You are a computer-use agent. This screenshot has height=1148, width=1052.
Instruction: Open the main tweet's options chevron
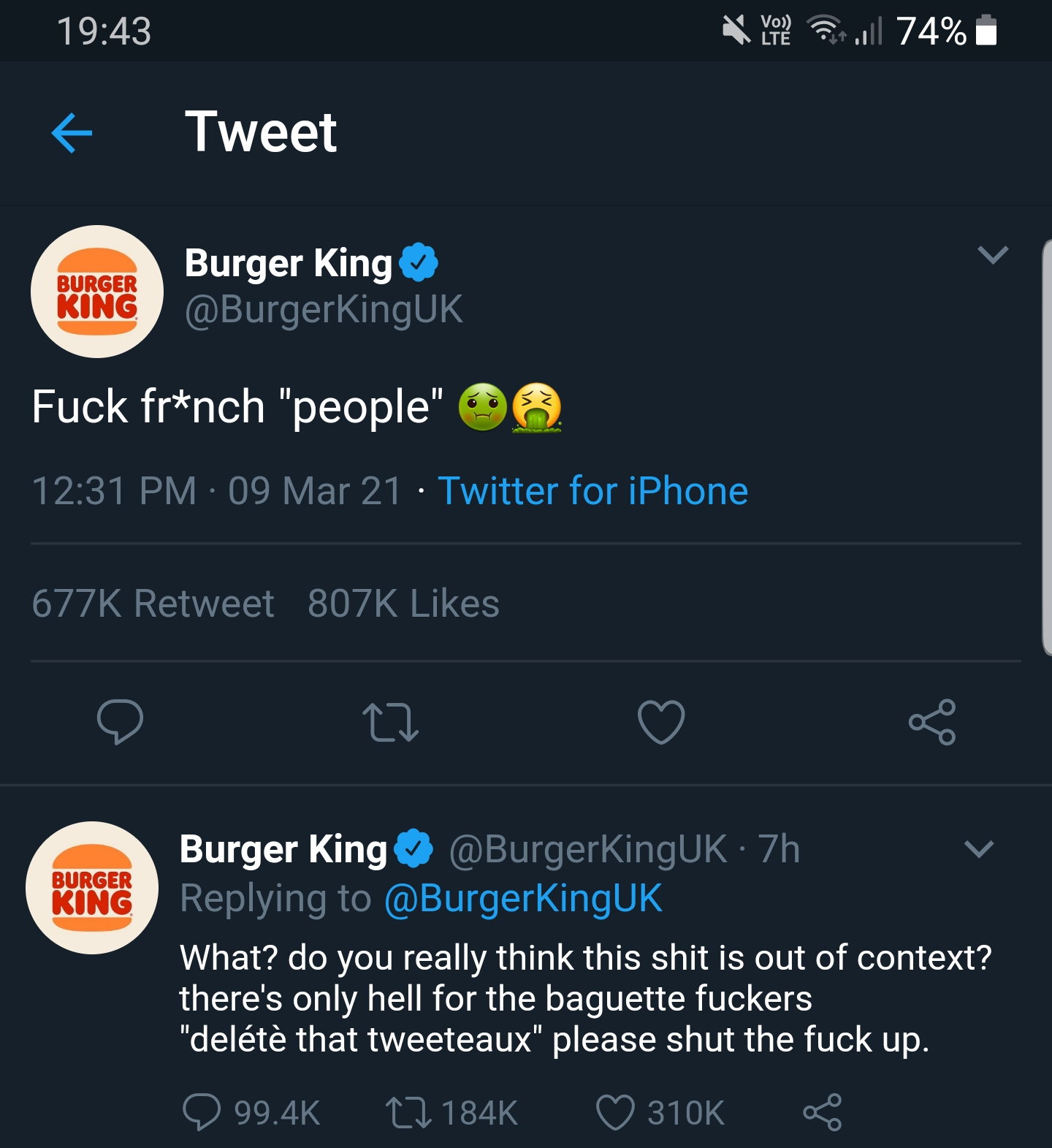(993, 254)
